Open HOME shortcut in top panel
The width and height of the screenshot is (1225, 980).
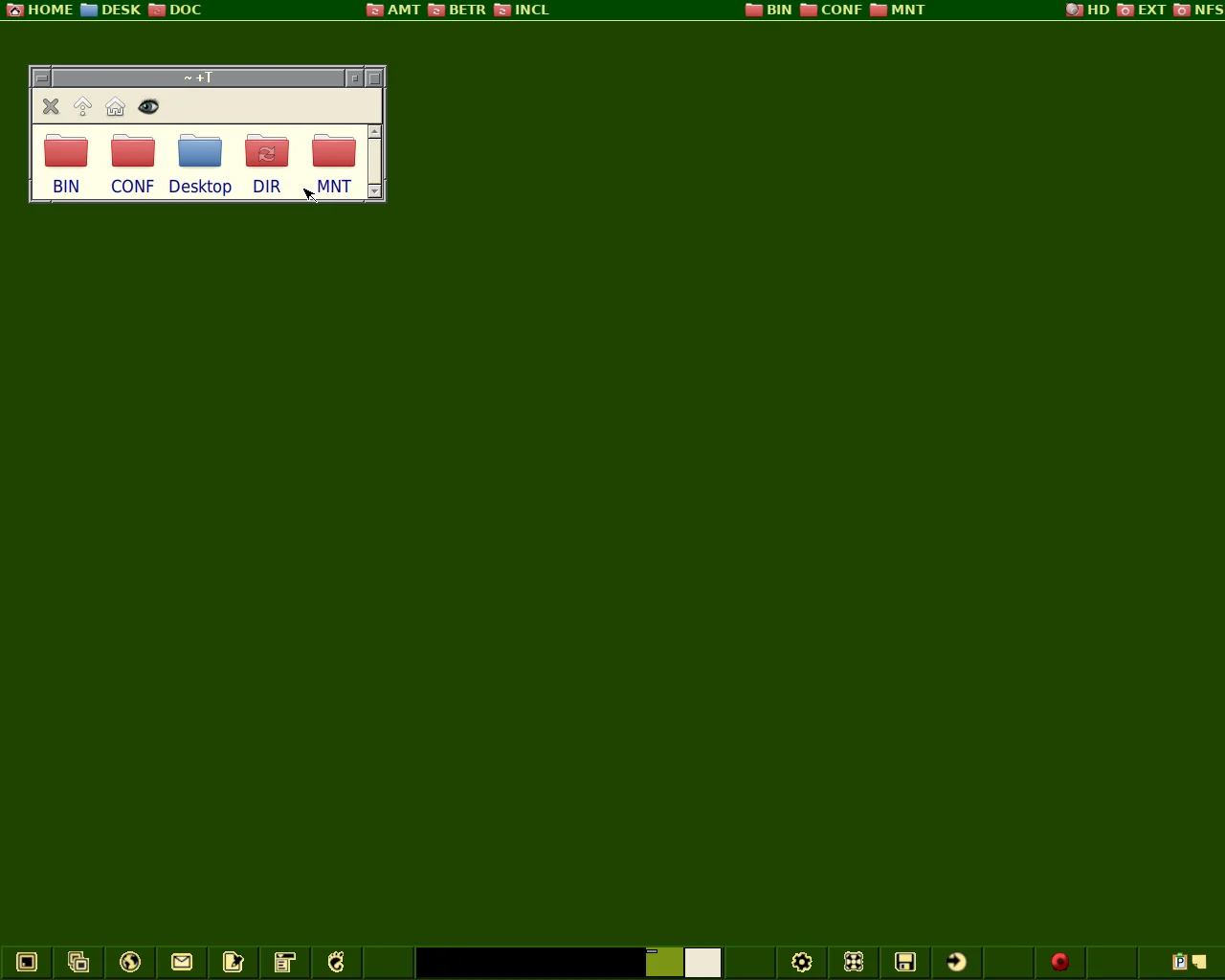tap(40, 10)
